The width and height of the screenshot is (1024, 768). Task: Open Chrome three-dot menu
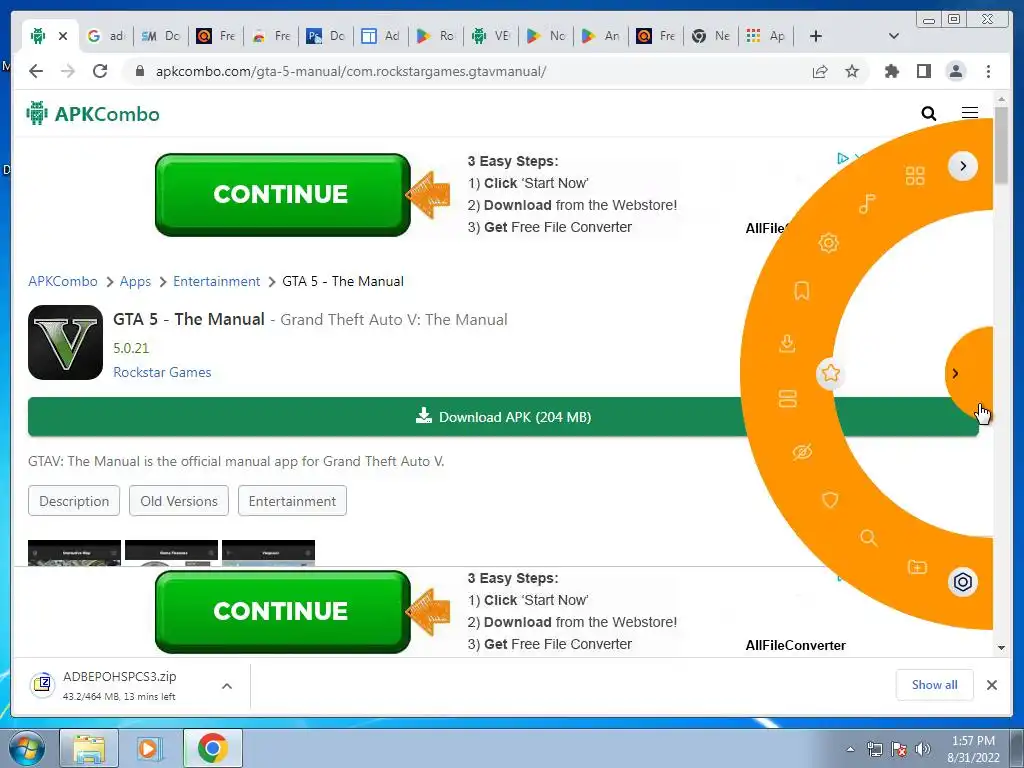coord(988,71)
